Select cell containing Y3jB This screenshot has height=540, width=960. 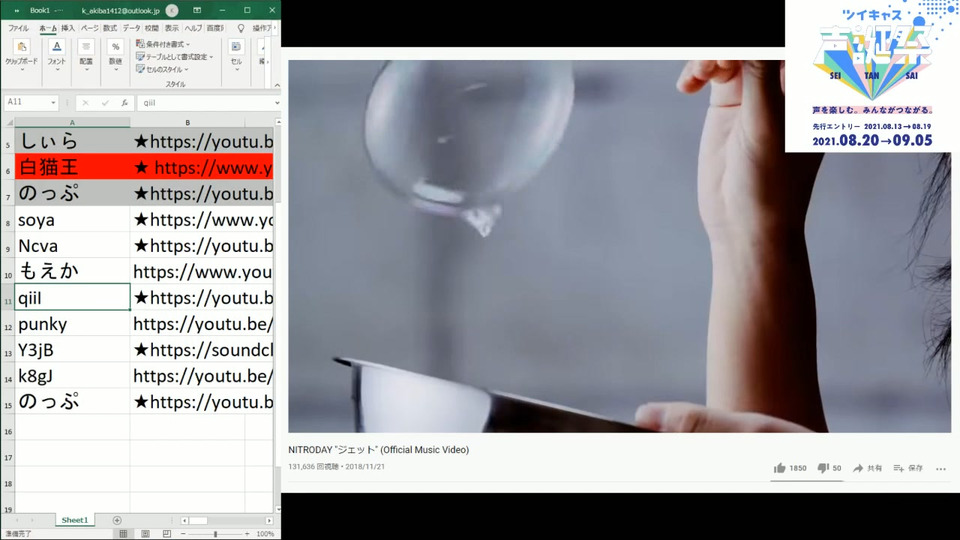click(72, 350)
